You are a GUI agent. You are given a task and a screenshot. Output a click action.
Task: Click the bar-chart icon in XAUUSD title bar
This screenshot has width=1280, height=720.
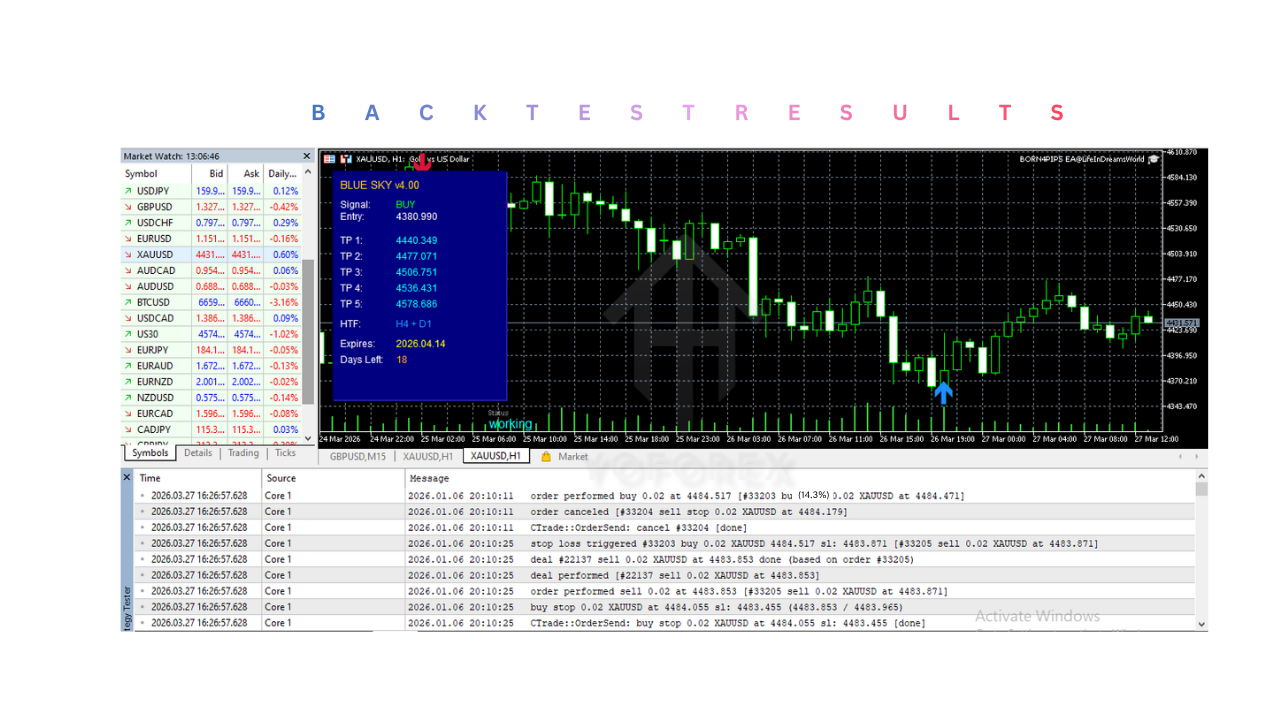coord(346,159)
